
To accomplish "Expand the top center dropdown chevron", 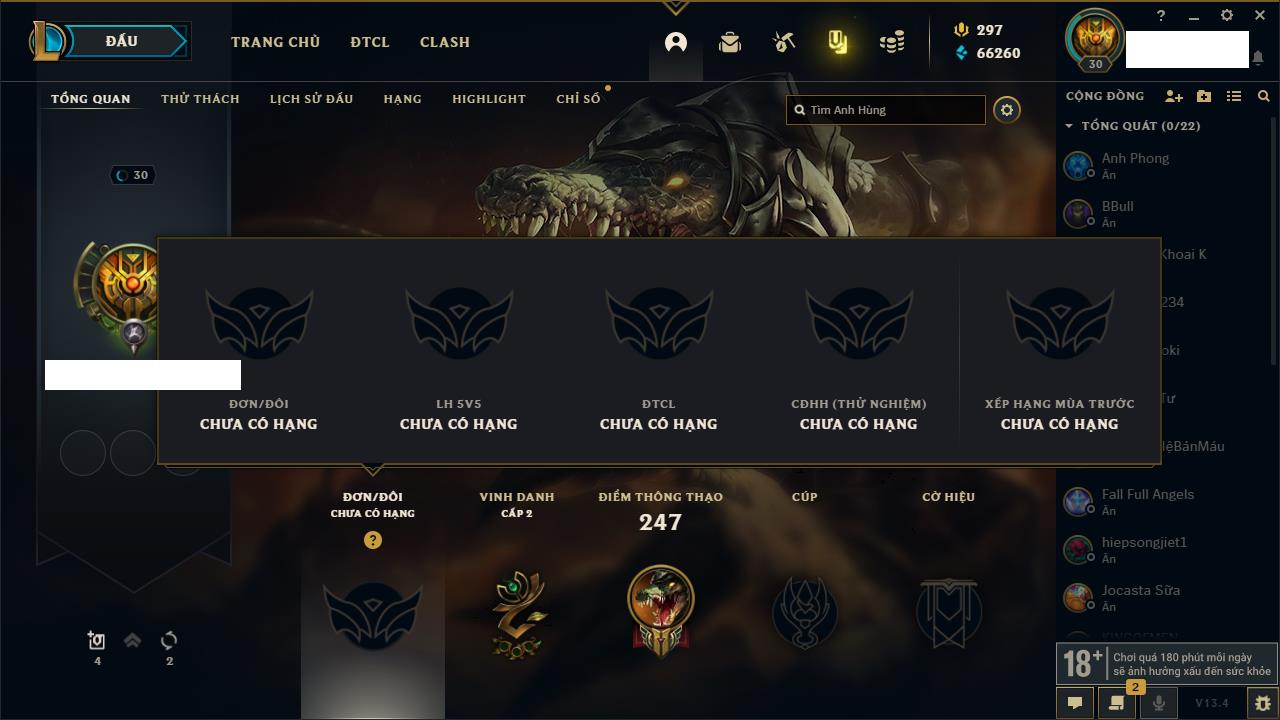I will click(x=675, y=7).
